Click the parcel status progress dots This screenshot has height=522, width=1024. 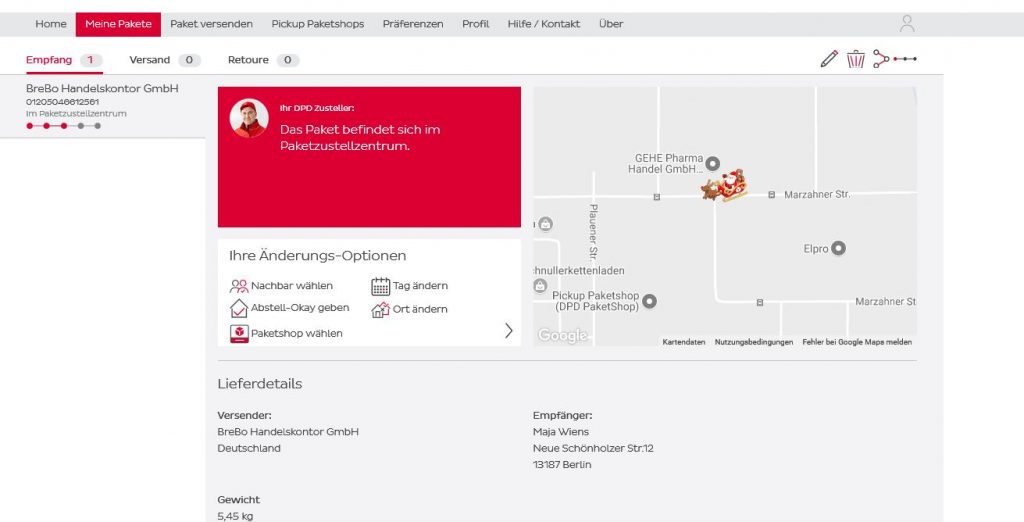pos(63,126)
